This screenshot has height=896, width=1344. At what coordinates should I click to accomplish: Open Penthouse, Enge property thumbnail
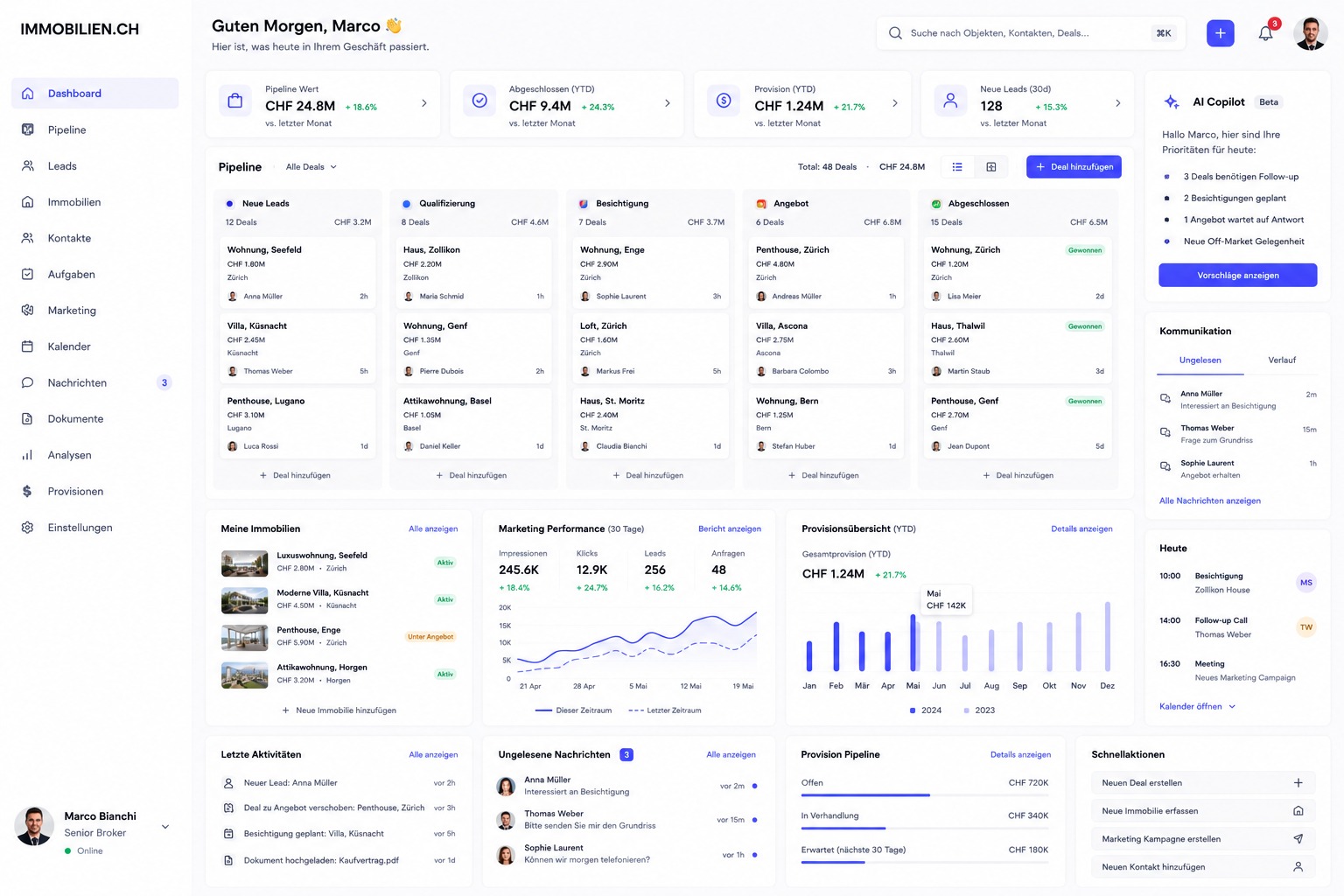tap(245, 638)
